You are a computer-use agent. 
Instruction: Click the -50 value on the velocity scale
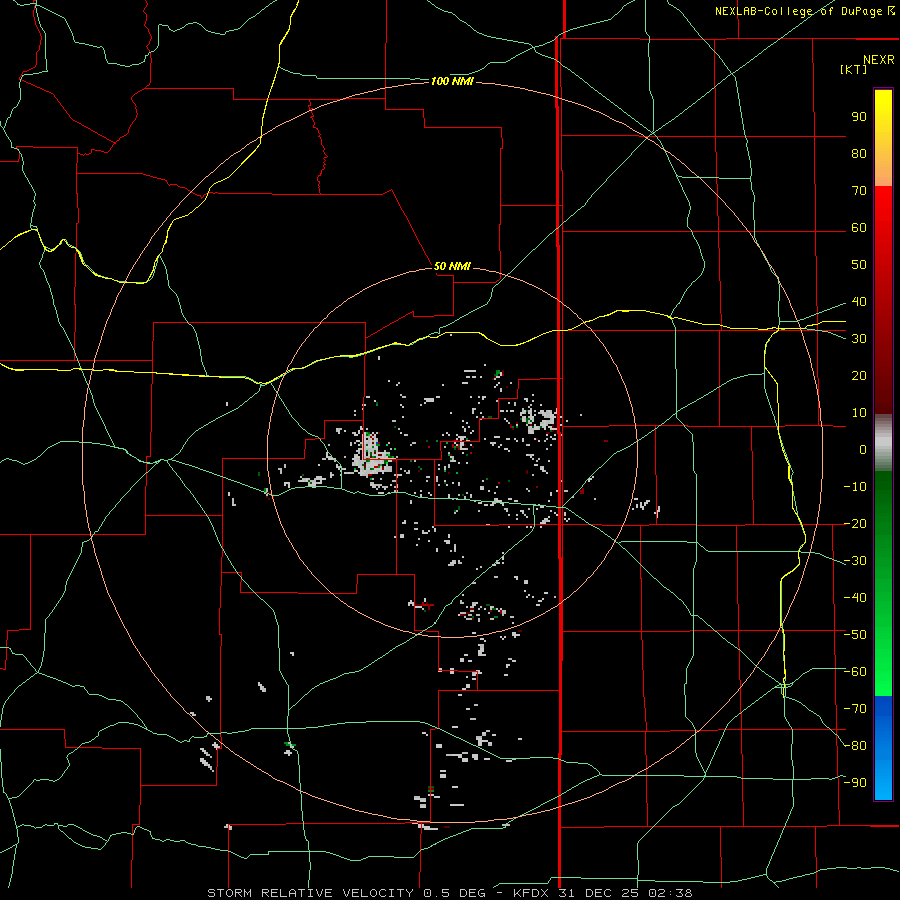(855, 635)
